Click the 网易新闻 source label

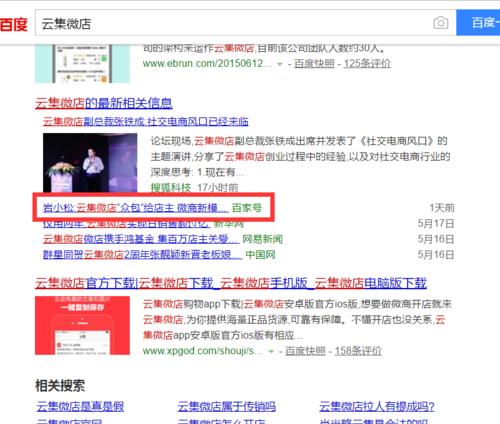pos(262,239)
